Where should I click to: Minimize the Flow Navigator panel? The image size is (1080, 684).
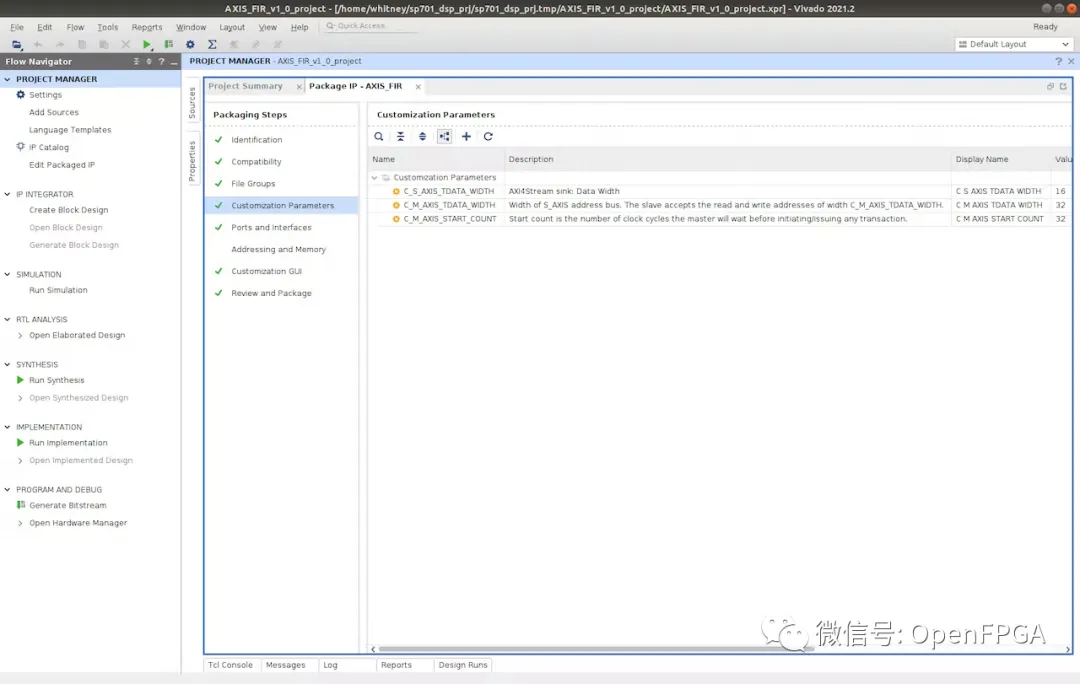(174, 61)
